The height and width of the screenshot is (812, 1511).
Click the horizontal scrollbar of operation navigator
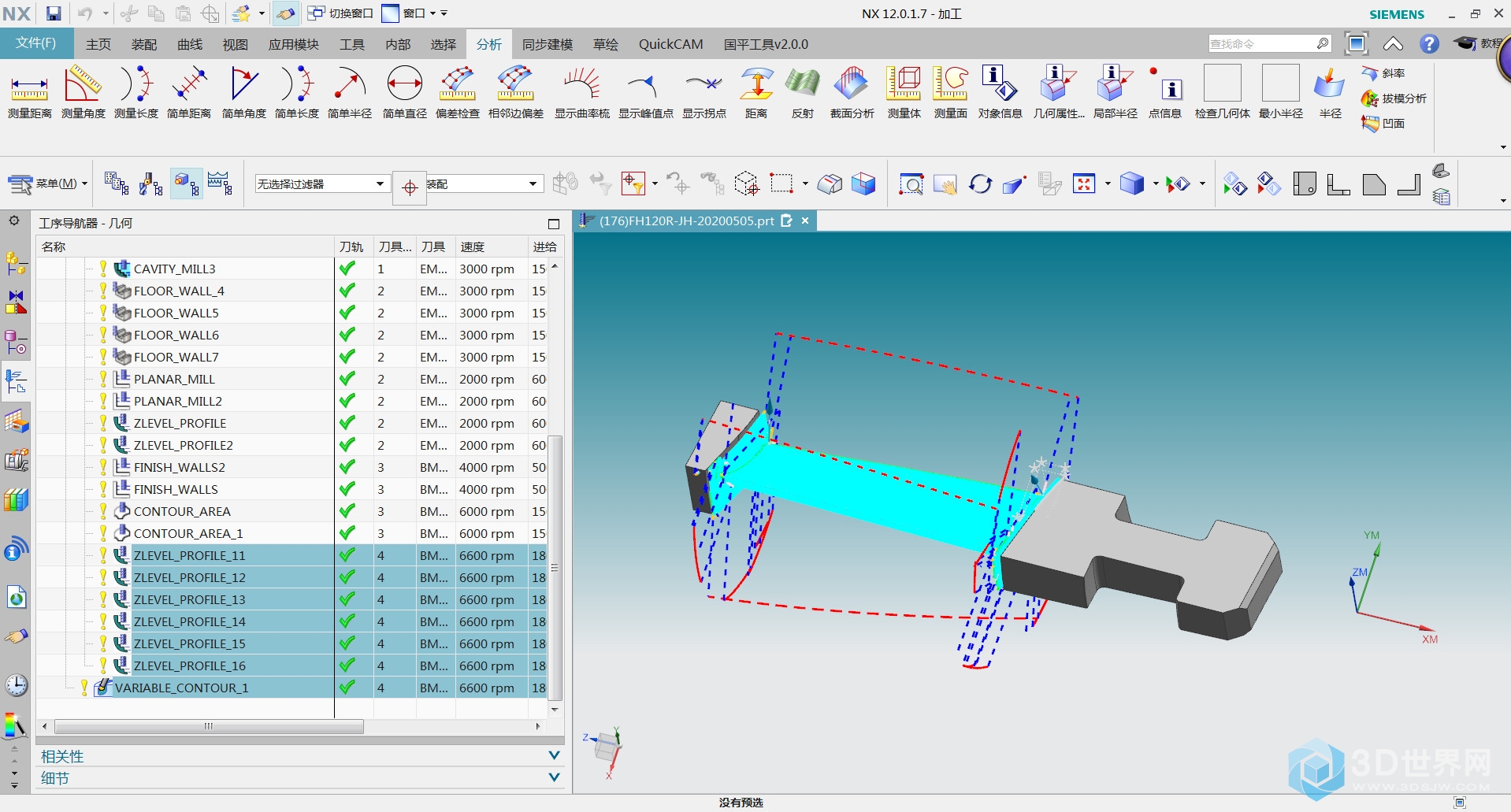(209, 726)
